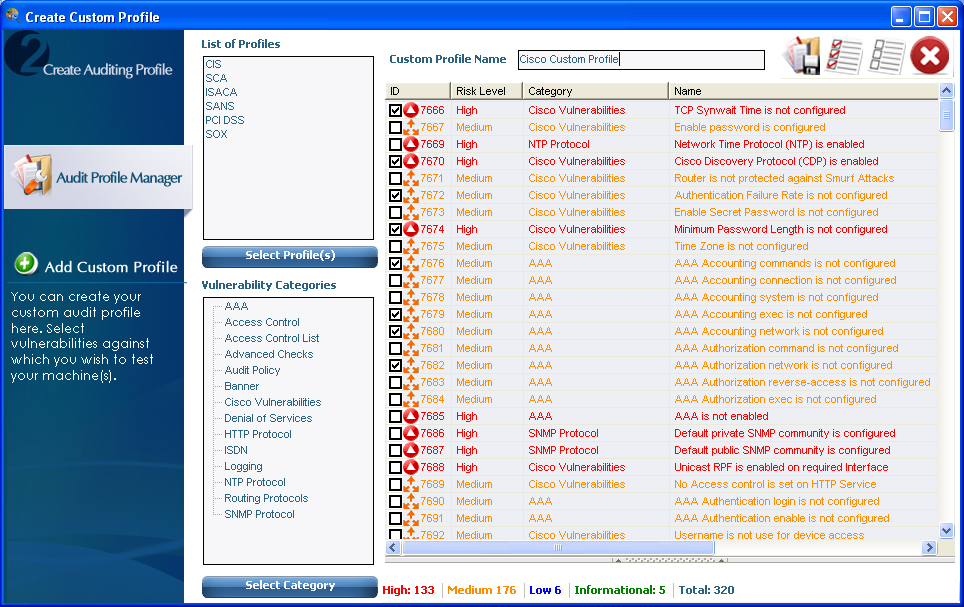Viewport: 964px width, 607px height.
Task: Select the SCA profile in the list
Action: click(x=216, y=78)
